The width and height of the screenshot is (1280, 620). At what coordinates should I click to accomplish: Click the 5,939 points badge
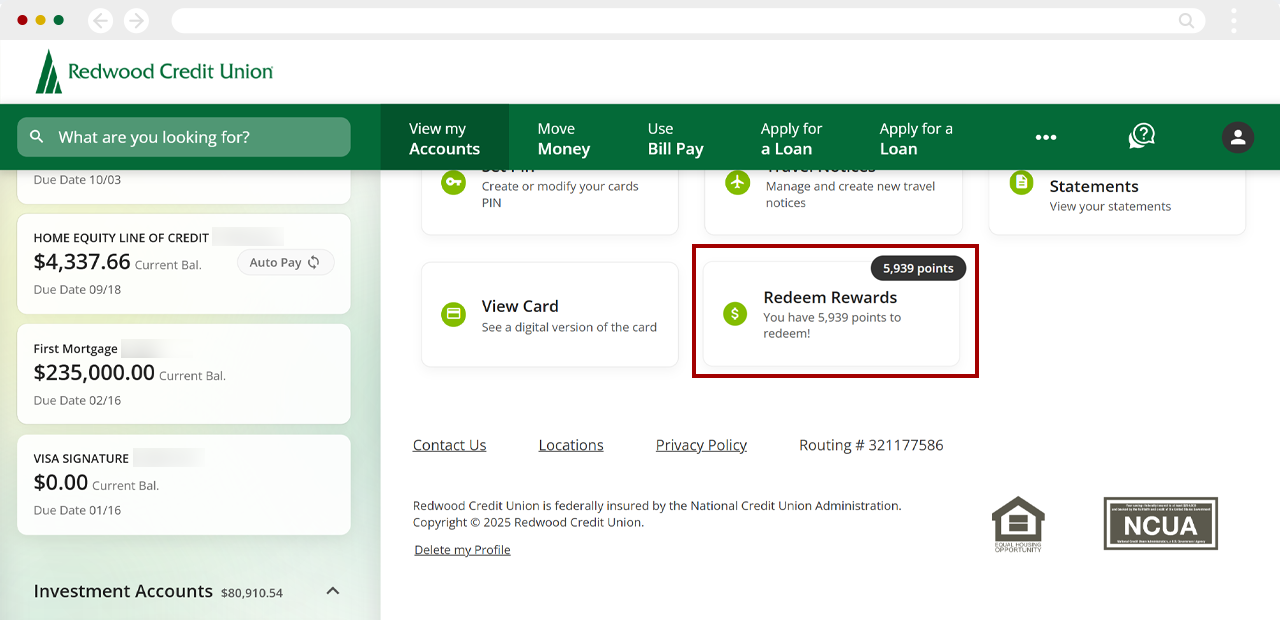pos(918,268)
